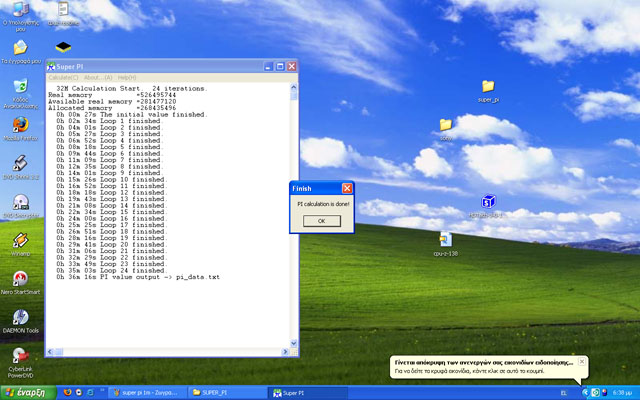
Task: Click the 'PI calculation is done!' message text
Action: pyautogui.click(x=323, y=204)
